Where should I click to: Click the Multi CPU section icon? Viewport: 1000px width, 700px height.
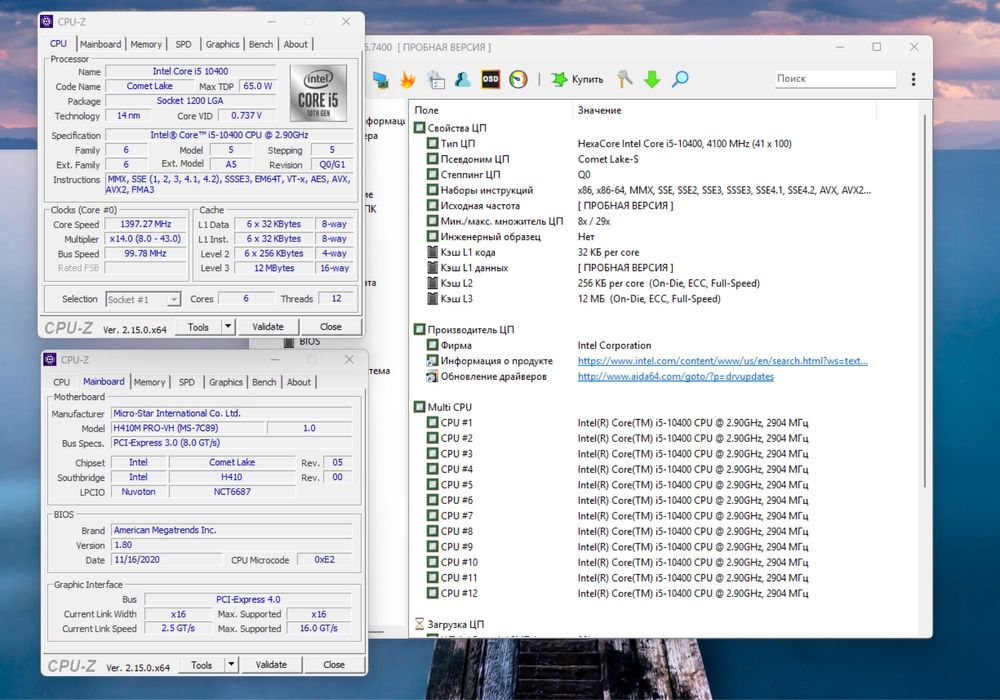(419, 407)
